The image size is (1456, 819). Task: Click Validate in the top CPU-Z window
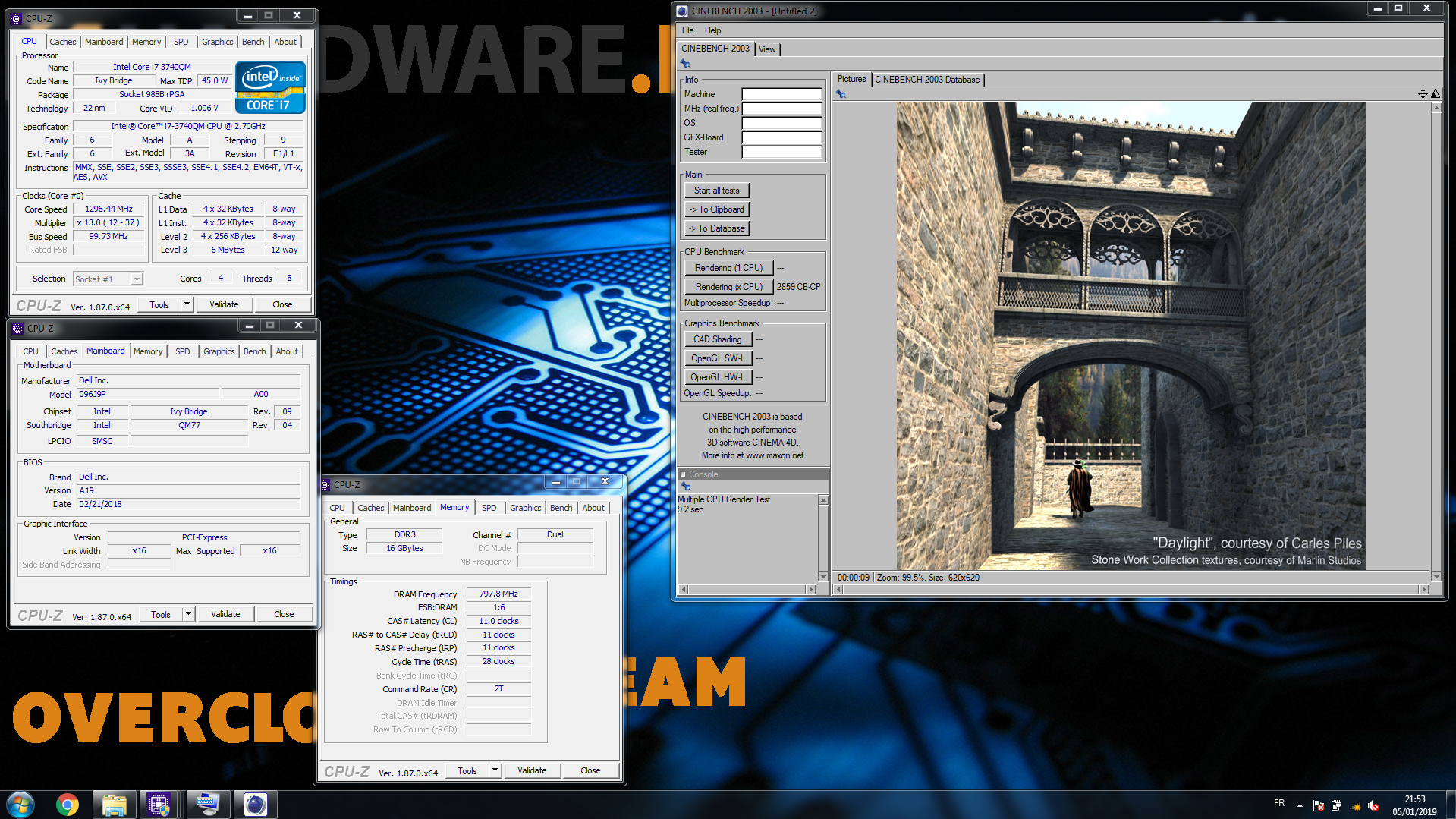[224, 304]
